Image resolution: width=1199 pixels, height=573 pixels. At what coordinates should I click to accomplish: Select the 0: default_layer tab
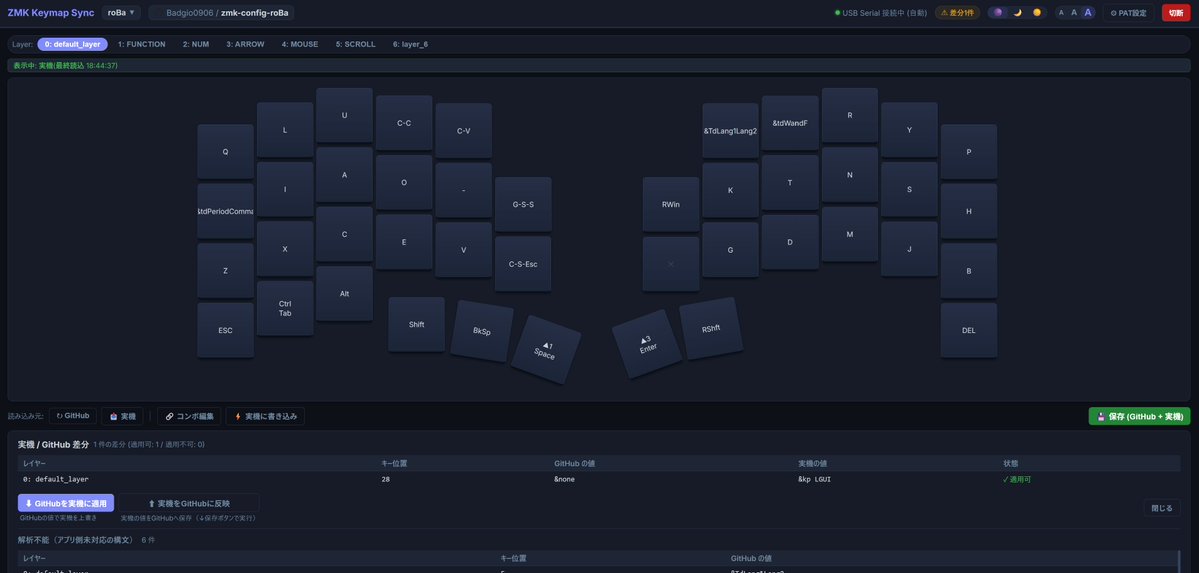[73, 44]
